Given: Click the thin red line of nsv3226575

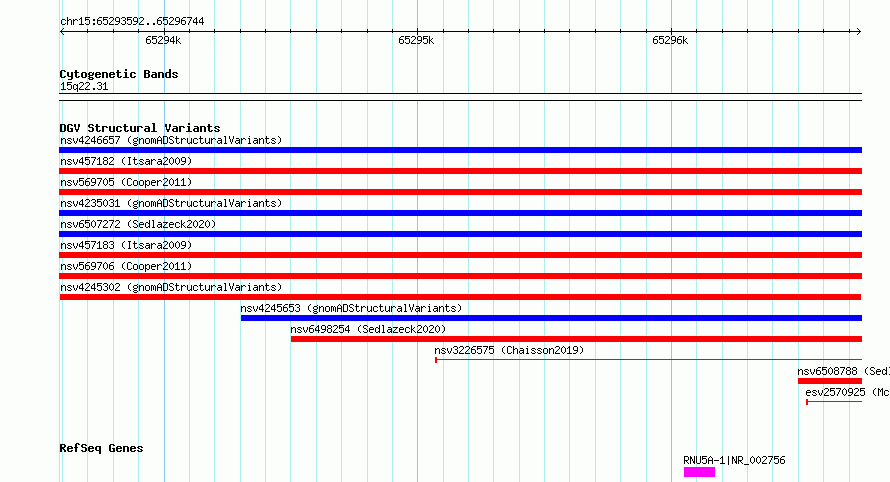Looking at the screenshot, I should tap(648, 359).
